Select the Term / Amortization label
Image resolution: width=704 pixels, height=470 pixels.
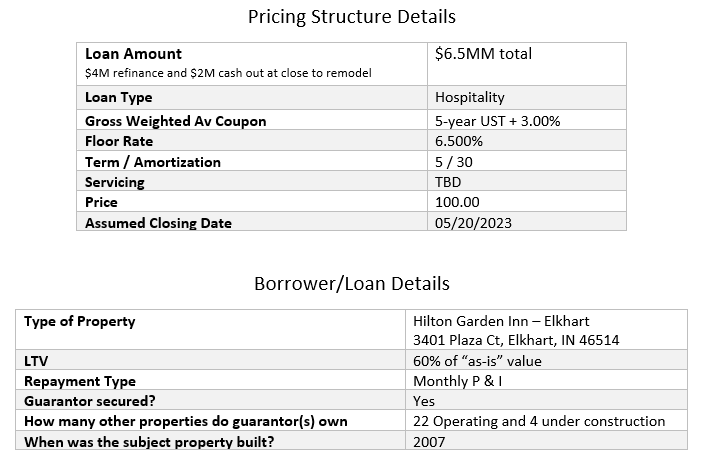(x=152, y=162)
